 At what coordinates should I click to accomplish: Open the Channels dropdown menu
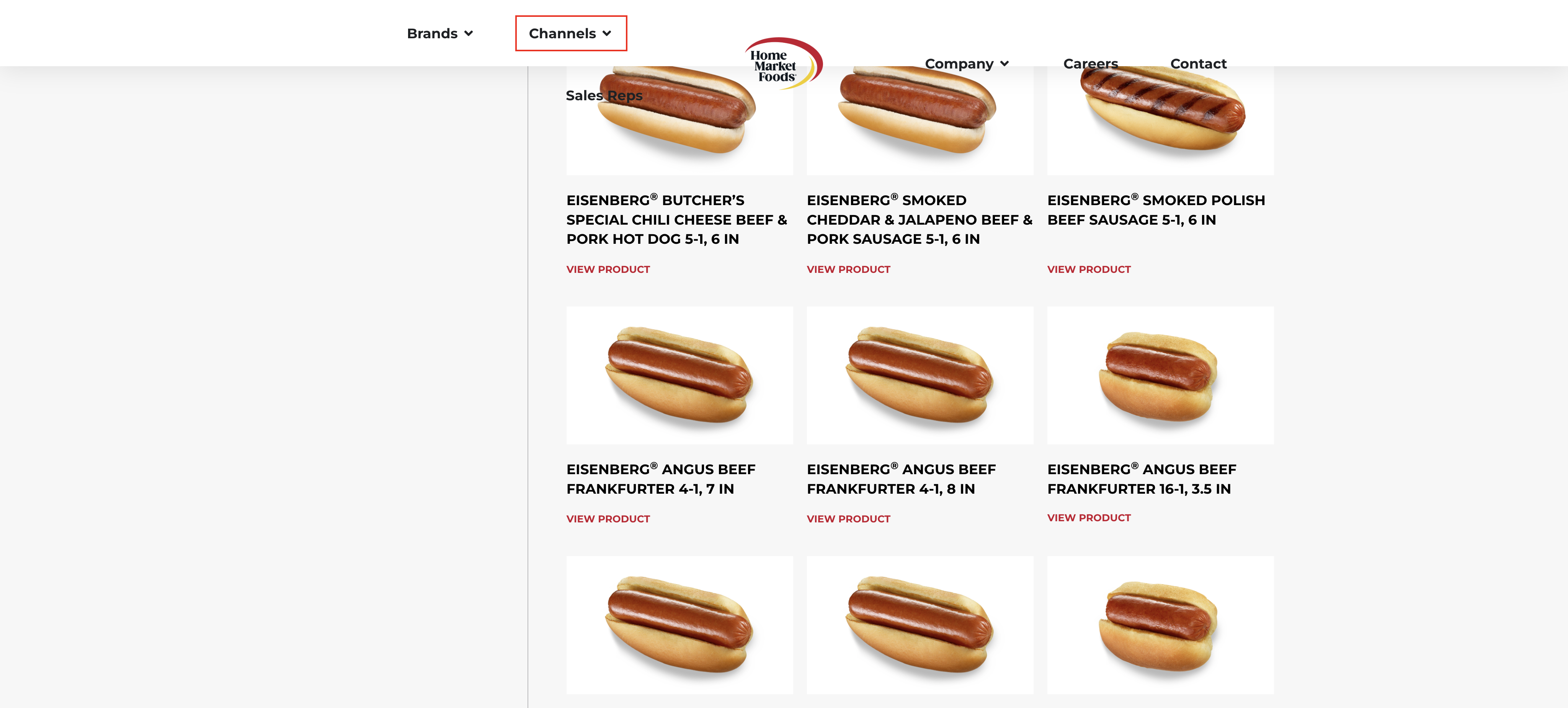tap(570, 33)
